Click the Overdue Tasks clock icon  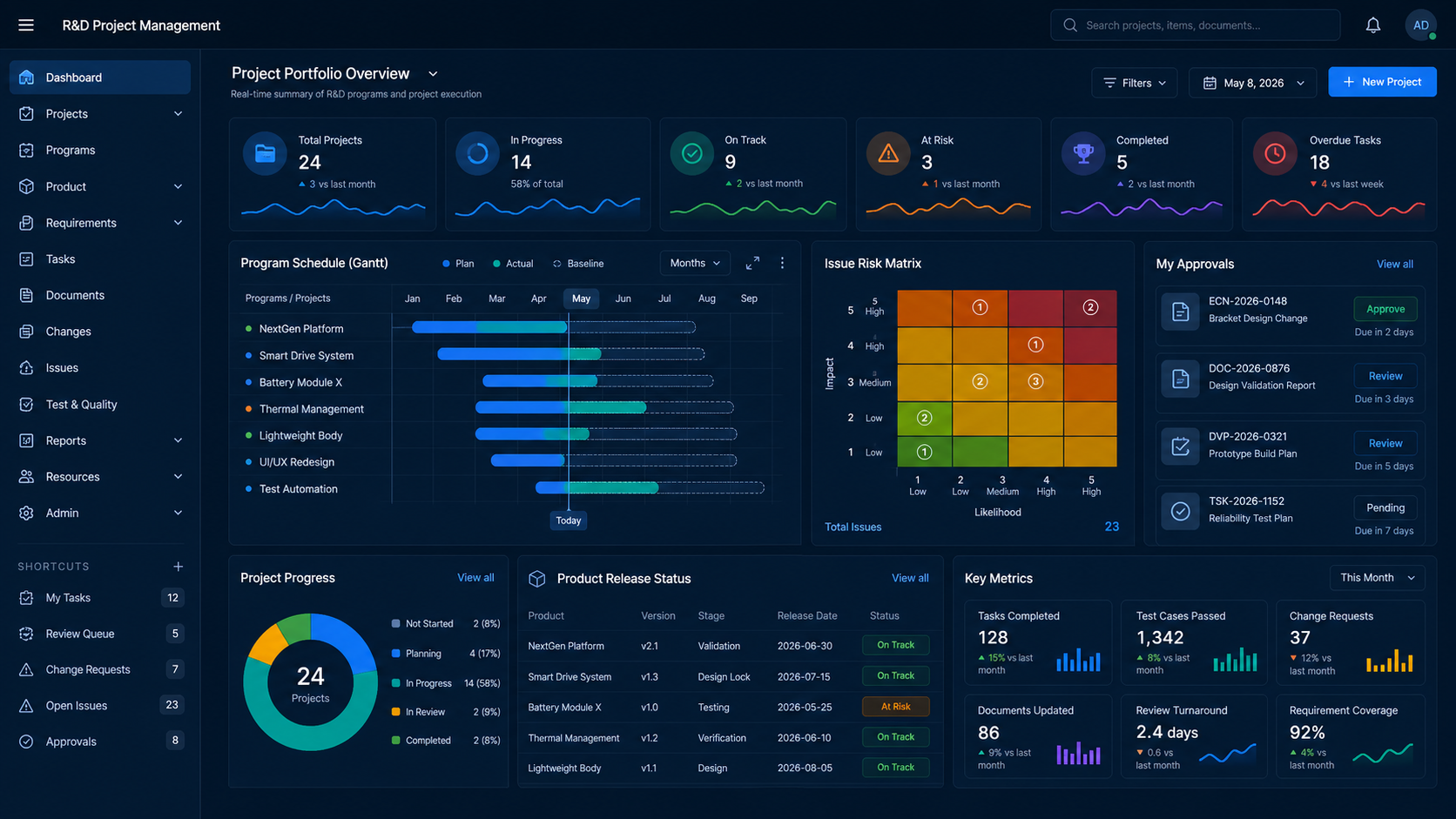tap(1275, 154)
